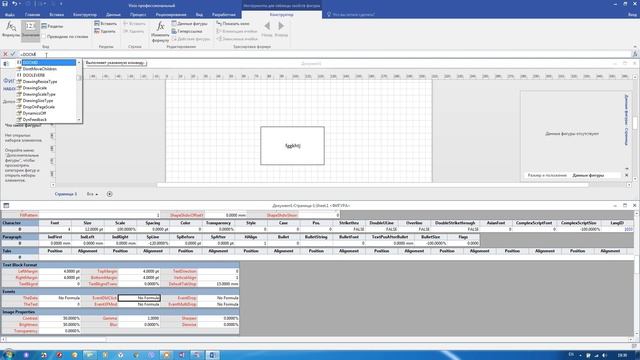Click the Вперёд right arrow

click(x=281, y=29)
